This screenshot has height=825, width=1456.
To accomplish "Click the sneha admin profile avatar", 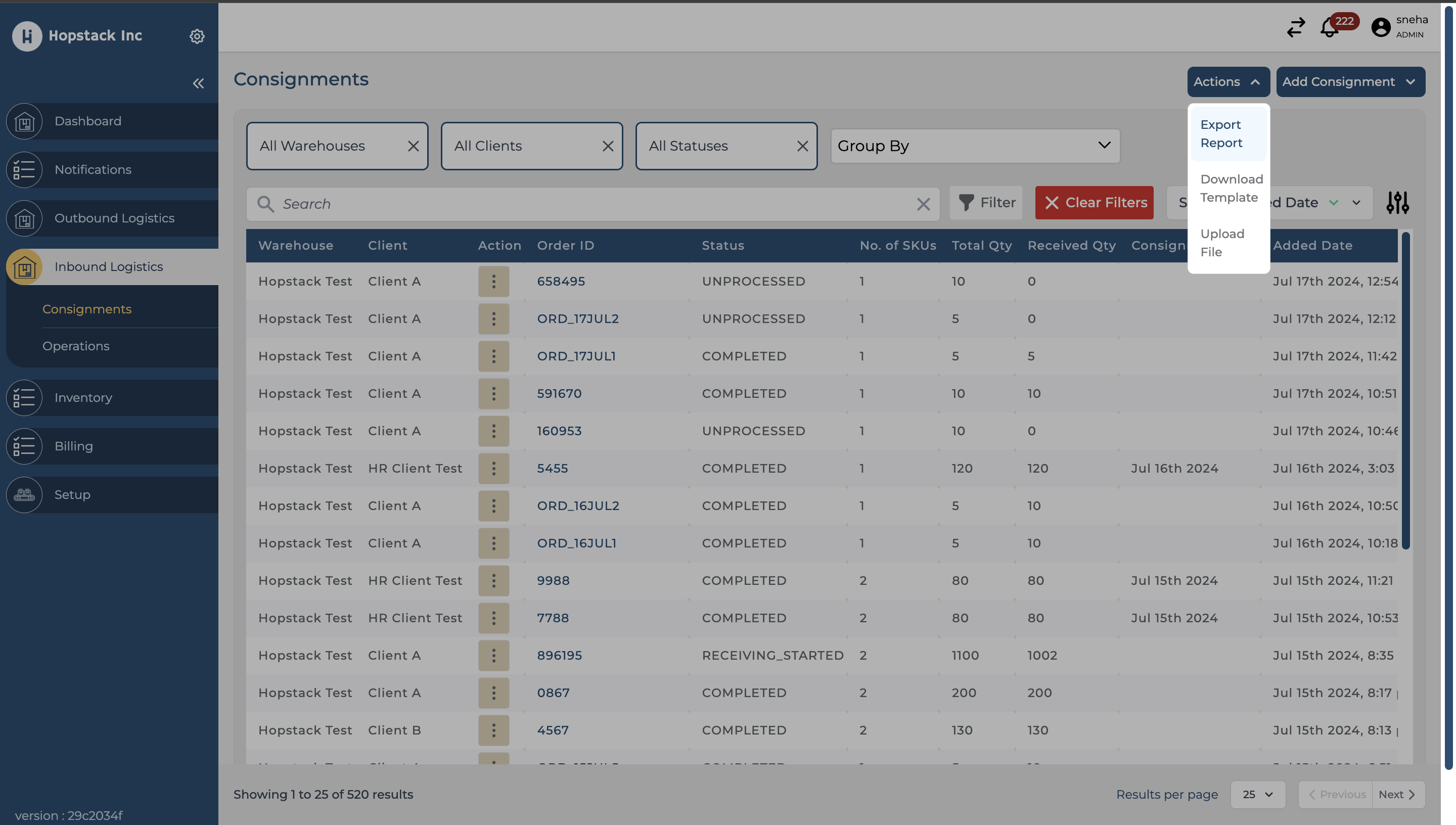I will coord(1381,27).
